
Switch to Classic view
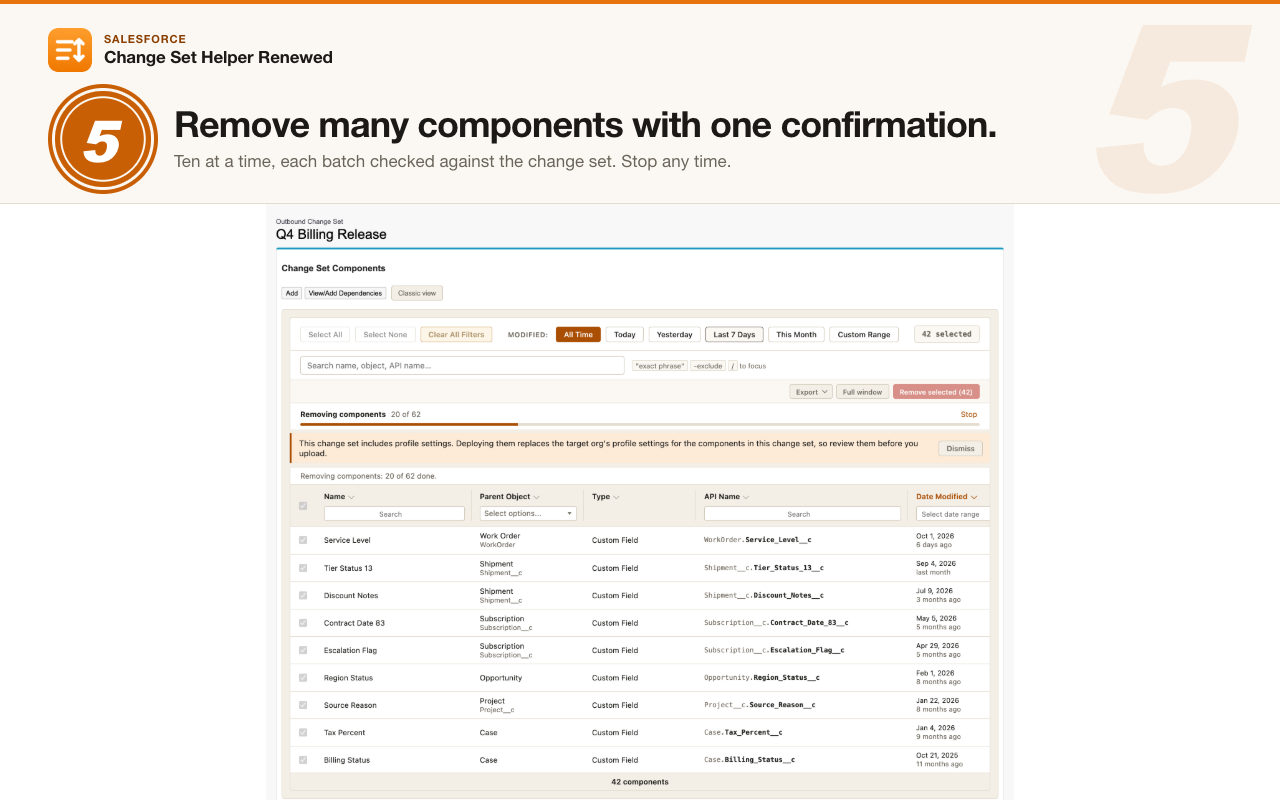pos(417,293)
